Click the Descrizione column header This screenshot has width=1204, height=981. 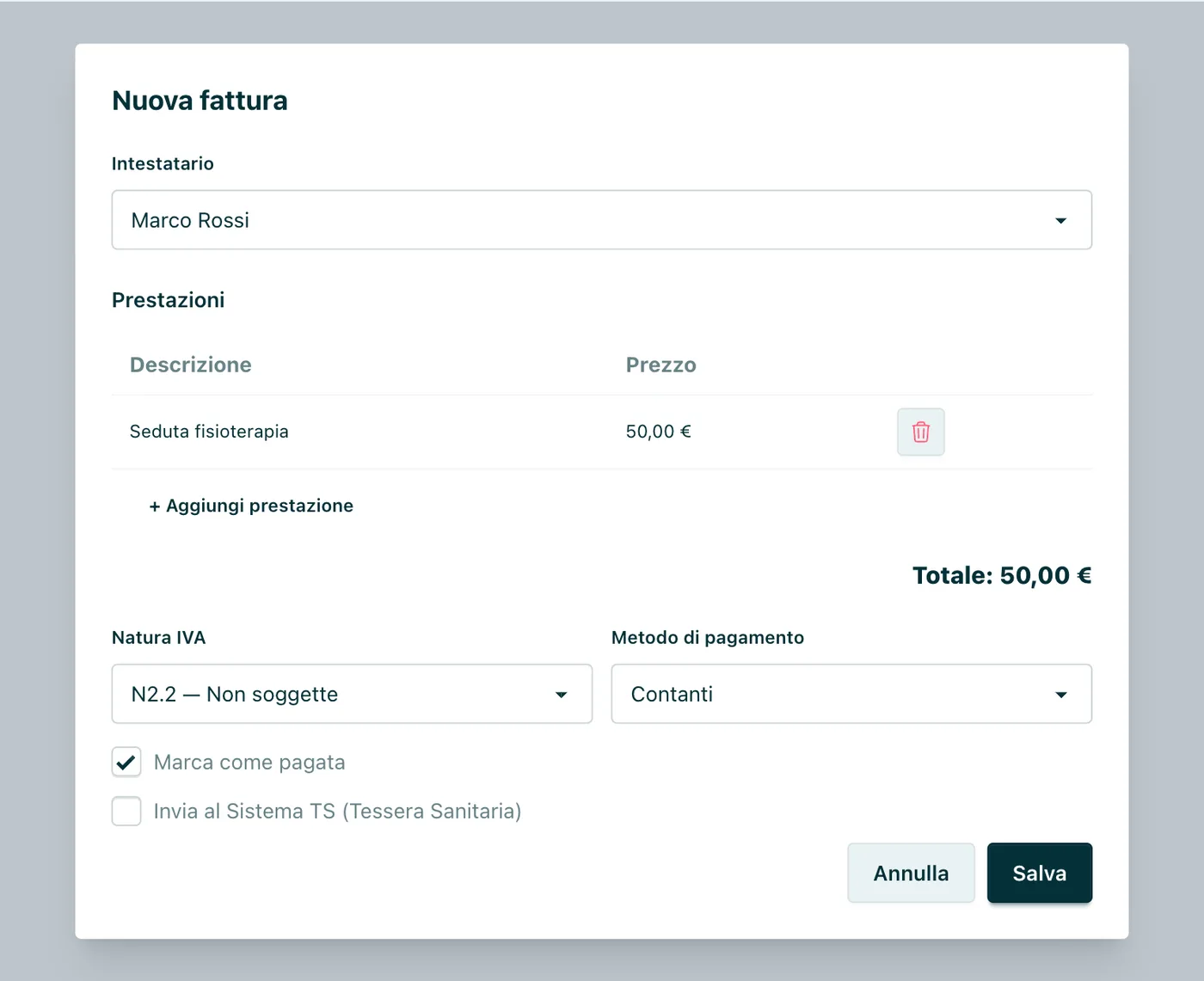tap(191, 365)
